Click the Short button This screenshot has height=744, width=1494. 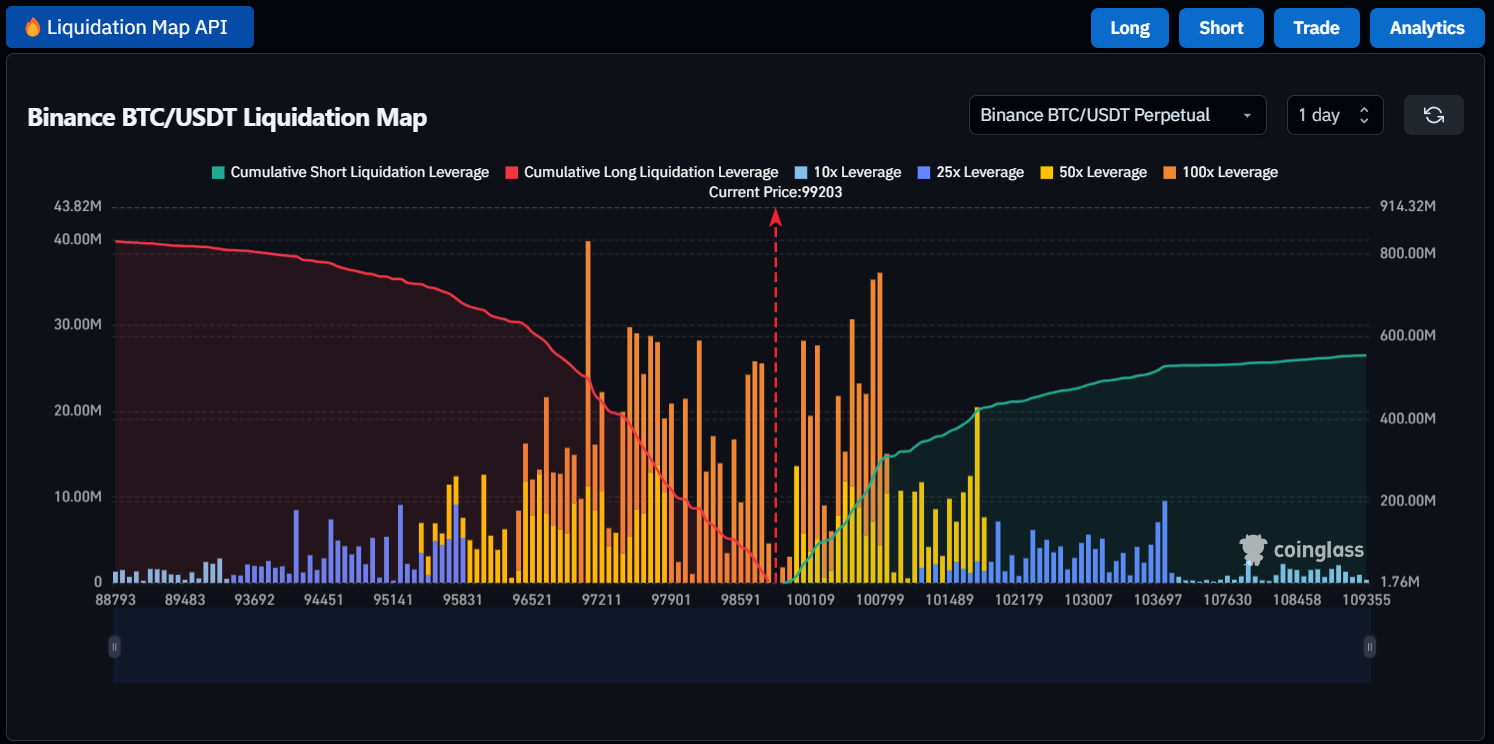1221,28
